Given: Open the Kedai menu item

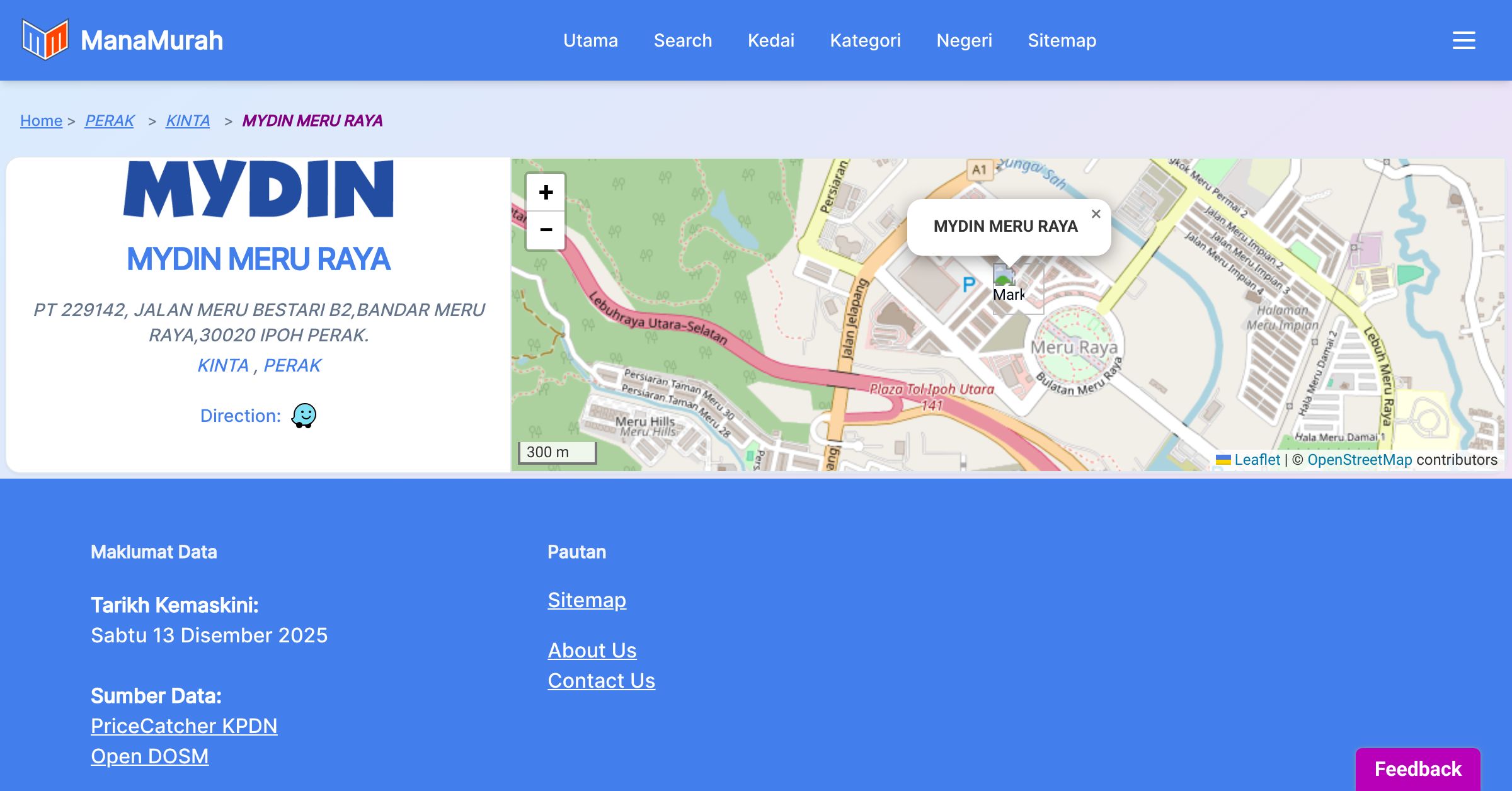Looking at the screenshot, I should pos(770,40).
